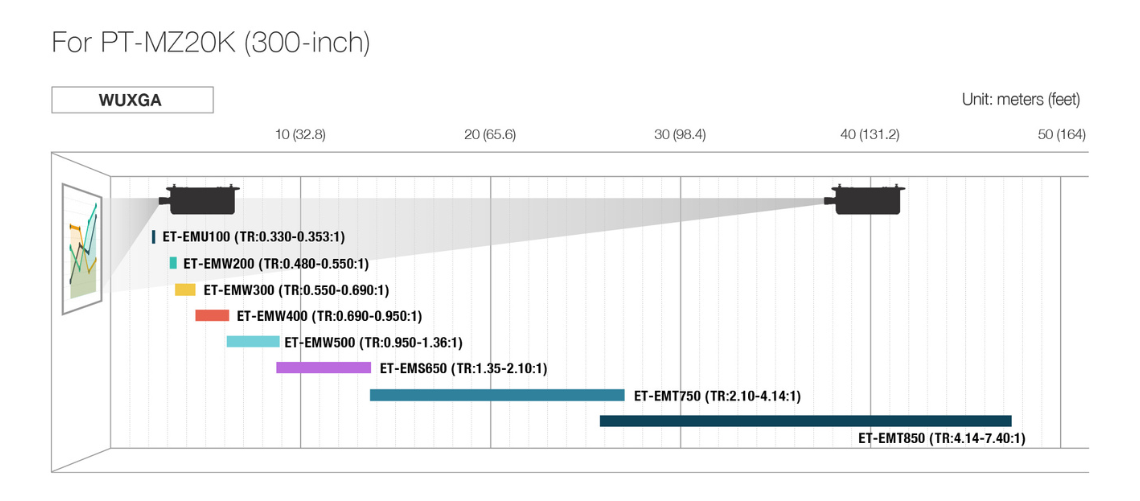Viewport: 1140px width, 501px height.
Task: Click the ET-EMT850 lens label
Action: point(941,438)
